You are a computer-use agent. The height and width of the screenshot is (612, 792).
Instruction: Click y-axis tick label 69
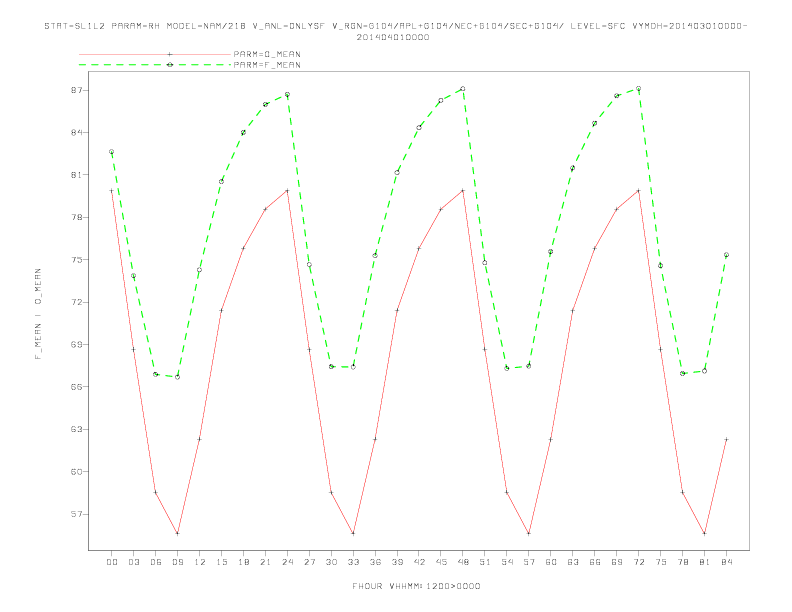tap(77, 344)
